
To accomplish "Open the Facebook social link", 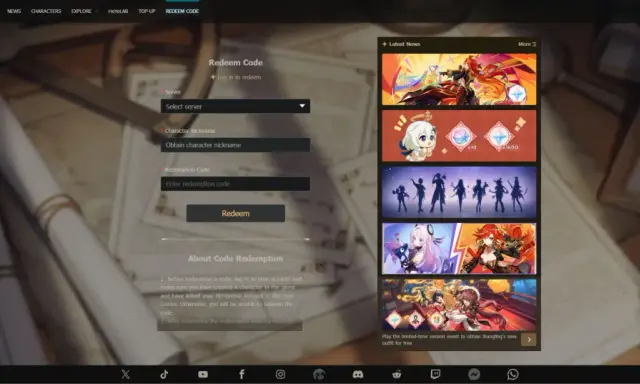I will (242, 374).
